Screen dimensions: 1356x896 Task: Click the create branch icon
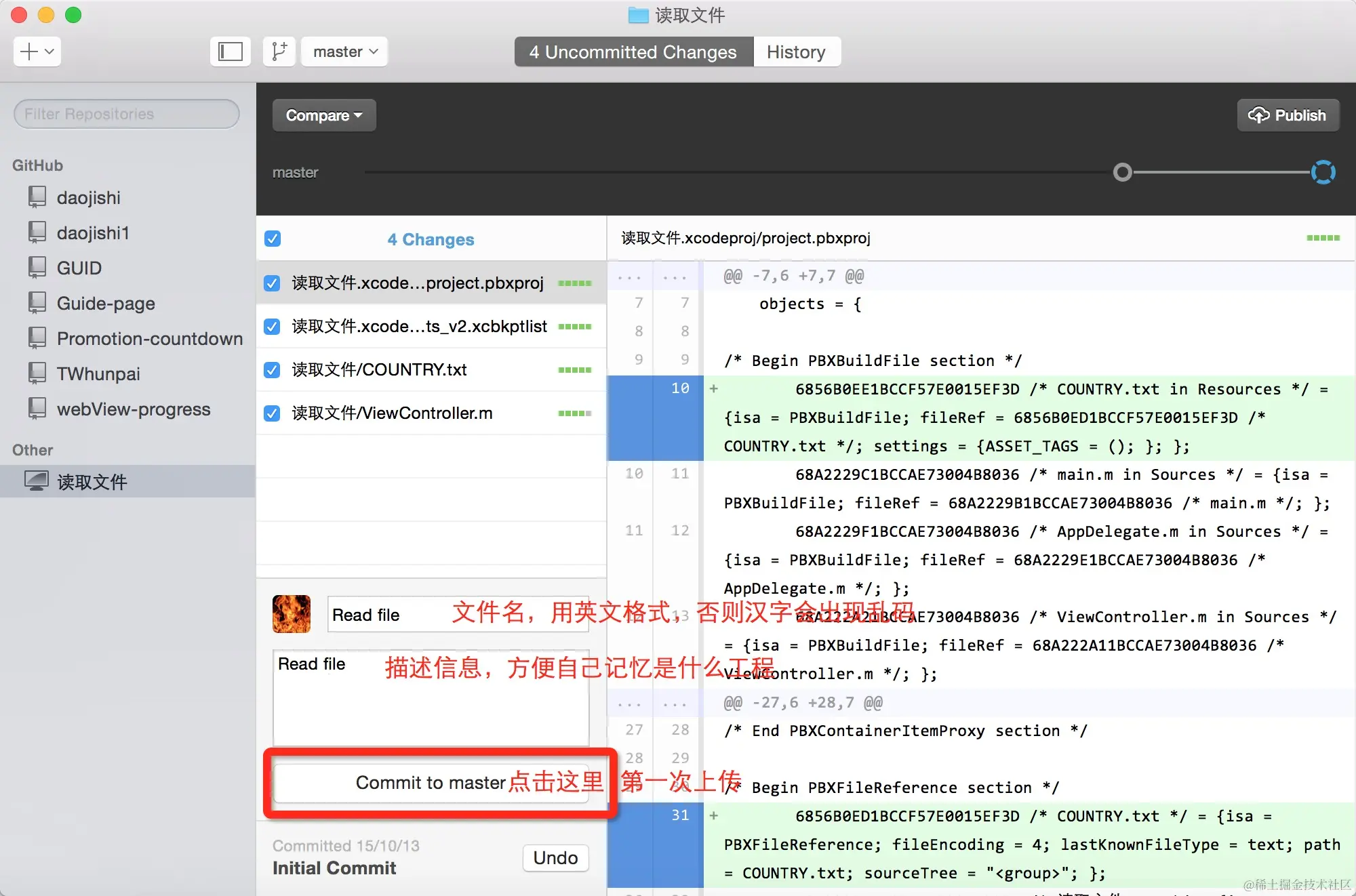279,52
